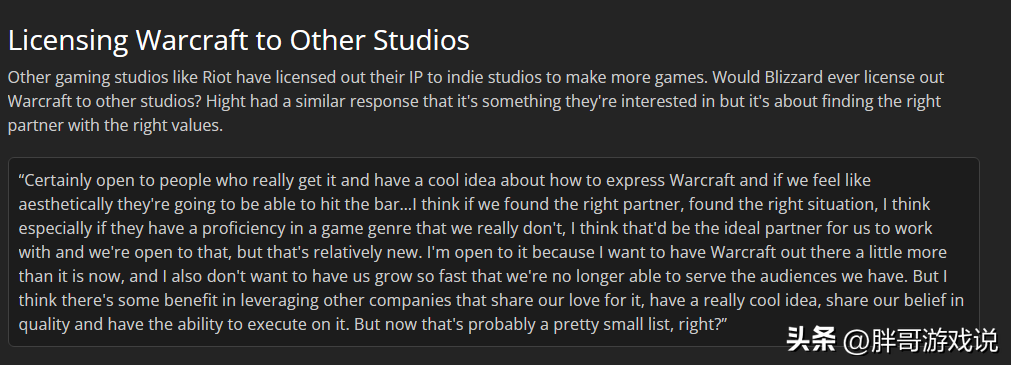
Task: Click "than it is now" in the quote
Action: 71,276
